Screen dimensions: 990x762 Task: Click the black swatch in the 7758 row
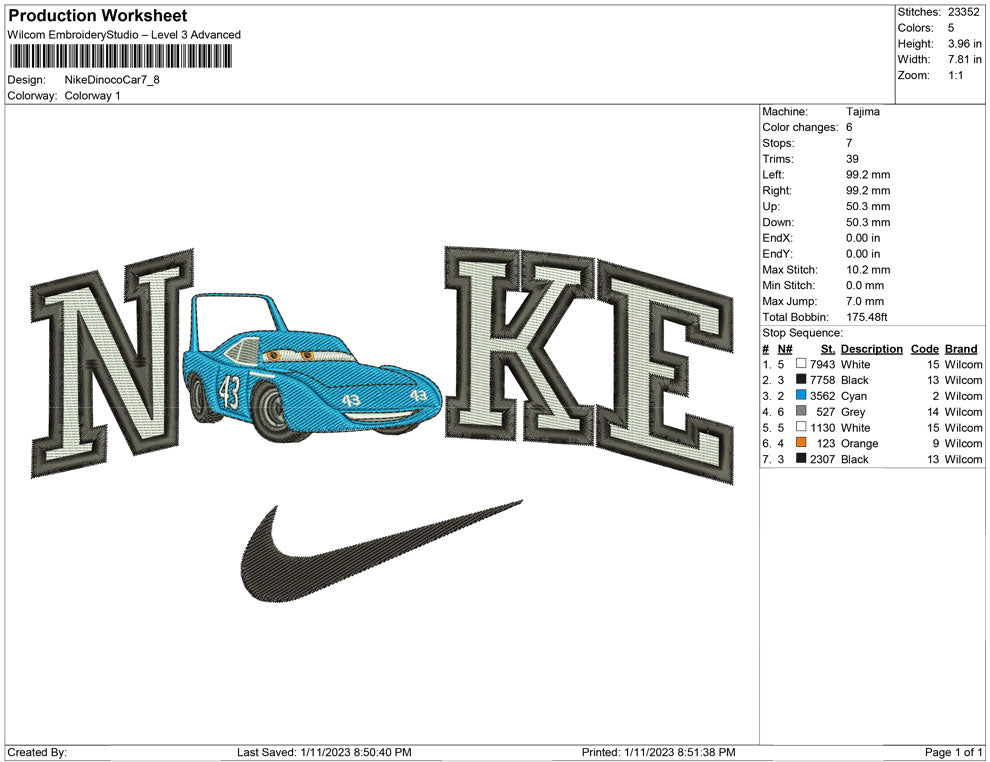click(801, 379)
